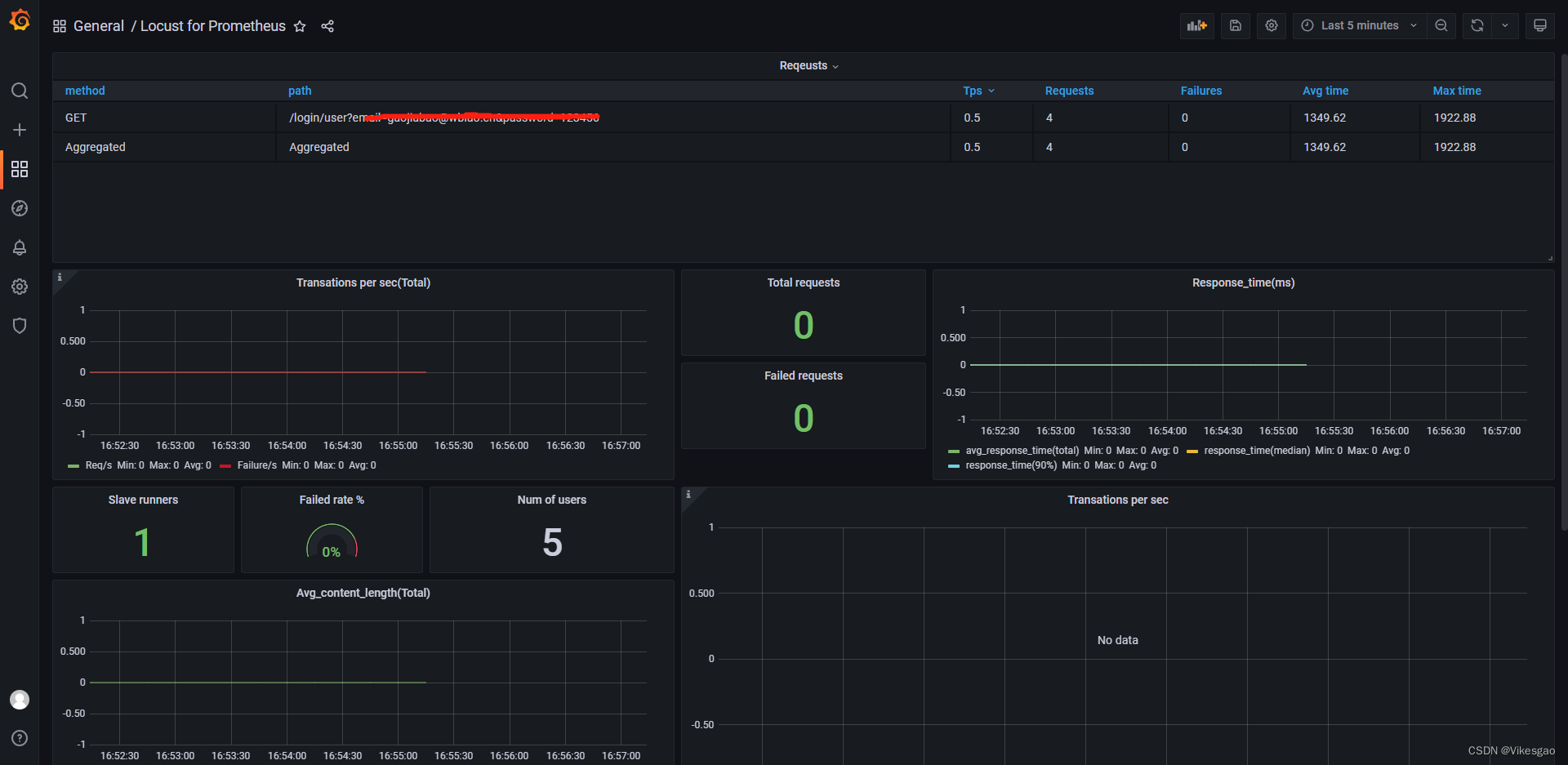
Task: Sort the table by path column
Action: [x=300, y=91]
